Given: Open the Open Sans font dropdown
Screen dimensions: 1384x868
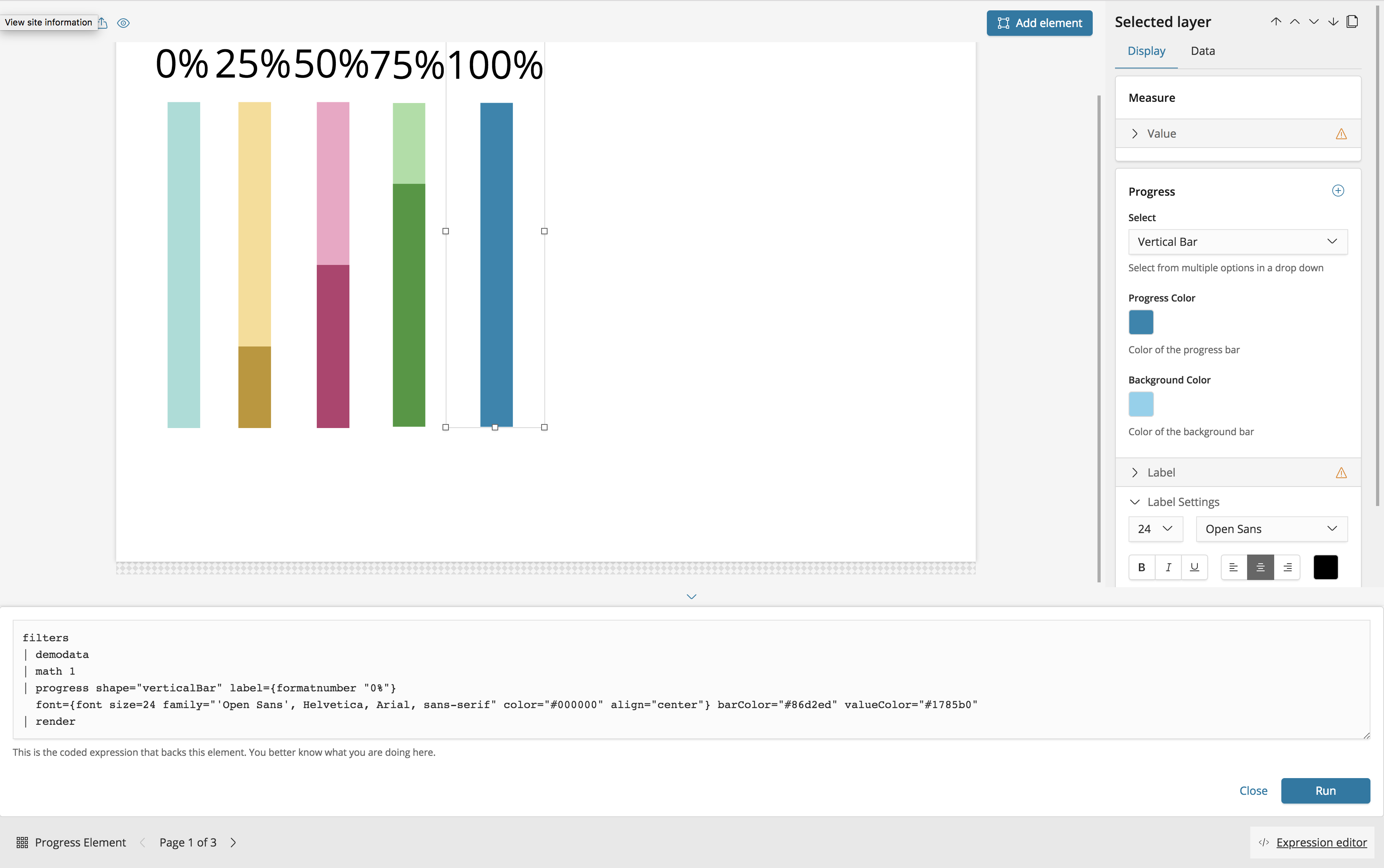Looking at the screenshot, I should coord(1271,529).
